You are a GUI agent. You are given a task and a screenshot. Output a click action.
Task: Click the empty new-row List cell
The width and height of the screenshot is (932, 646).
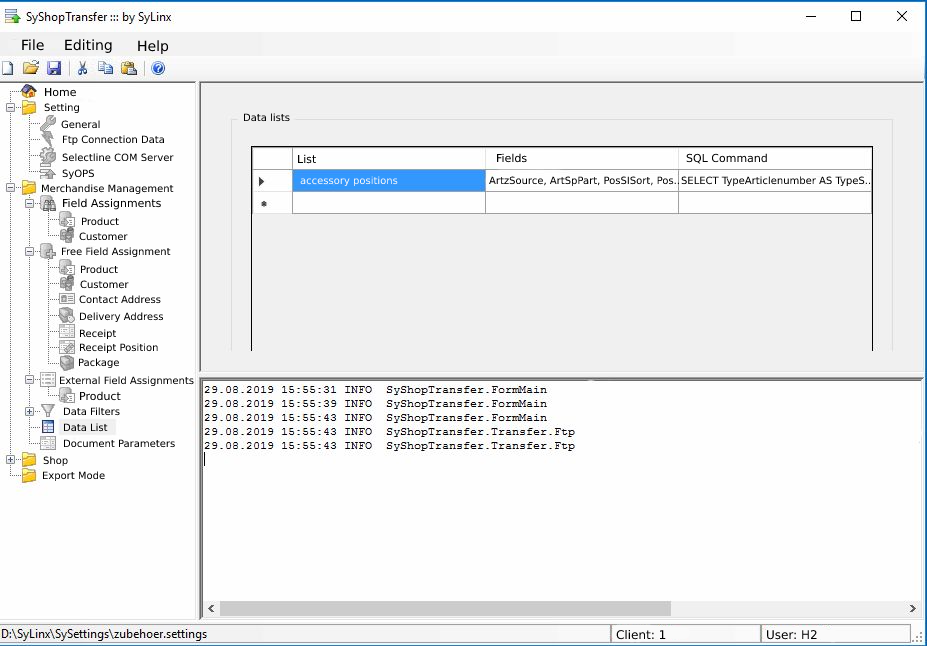tap(389, 203)
